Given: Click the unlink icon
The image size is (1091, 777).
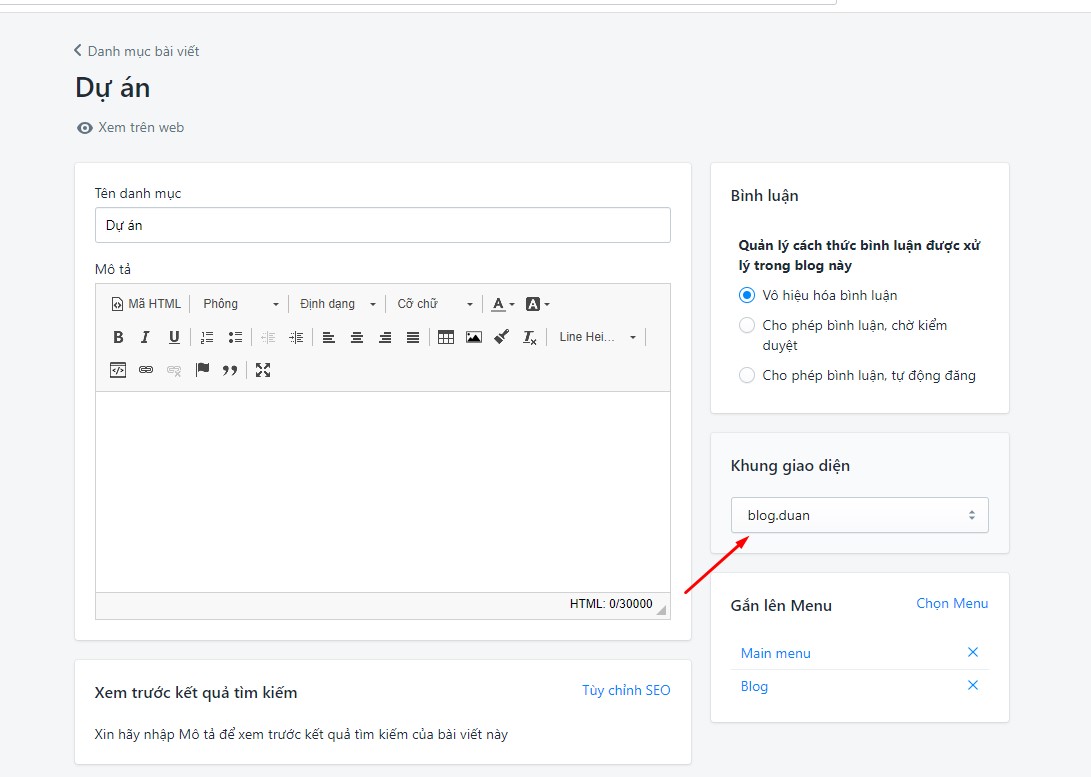Looking at the screenshot, I should click(x=174, y=370).
